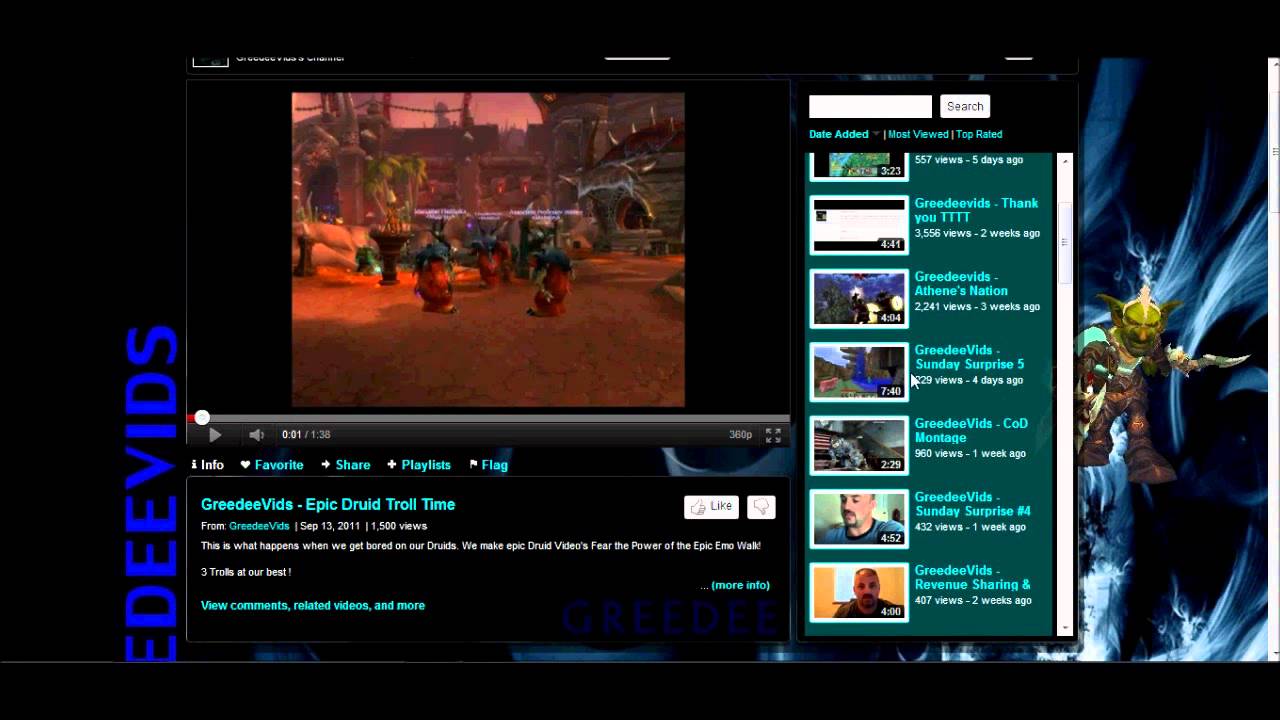Click the video list scrollbar up arrow
The height and width of the screenshot is (720, 1280).
pos(1064,160)
